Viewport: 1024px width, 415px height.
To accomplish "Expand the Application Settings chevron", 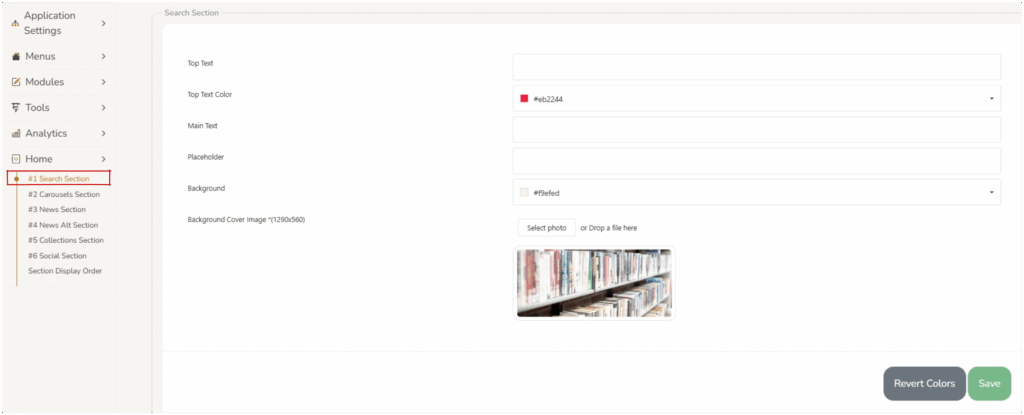I will click(x=103, y=23).
